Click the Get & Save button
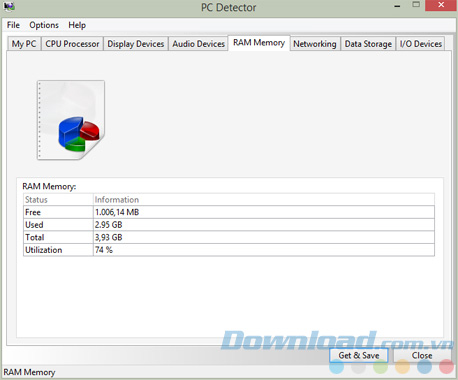Image resolution: width=458 pixels, height=380 pixels. [359, 355]
